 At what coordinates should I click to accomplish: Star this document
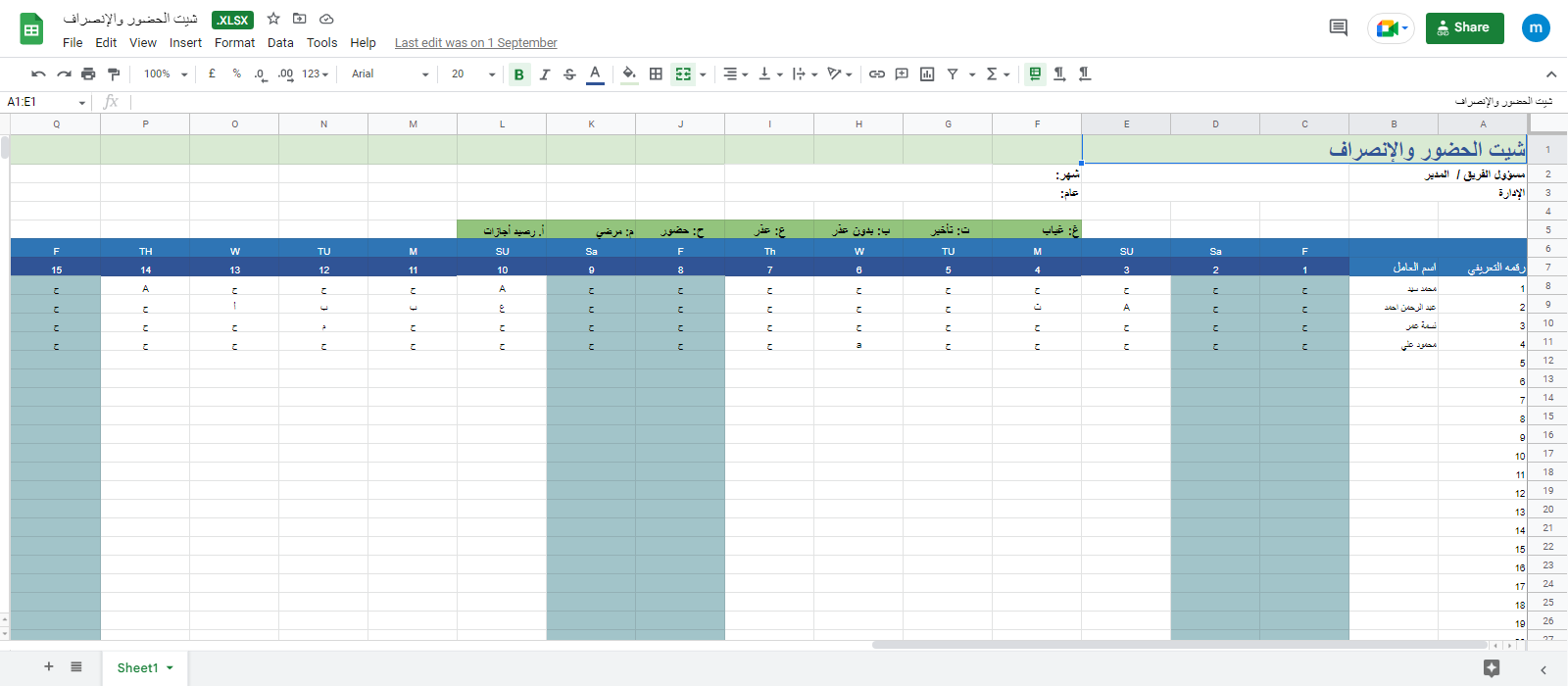point(273,19)
